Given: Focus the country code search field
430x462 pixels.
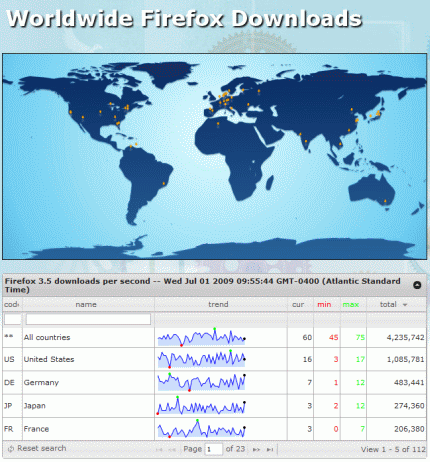Looking at the screenshot, I should [x=13, y=319].
